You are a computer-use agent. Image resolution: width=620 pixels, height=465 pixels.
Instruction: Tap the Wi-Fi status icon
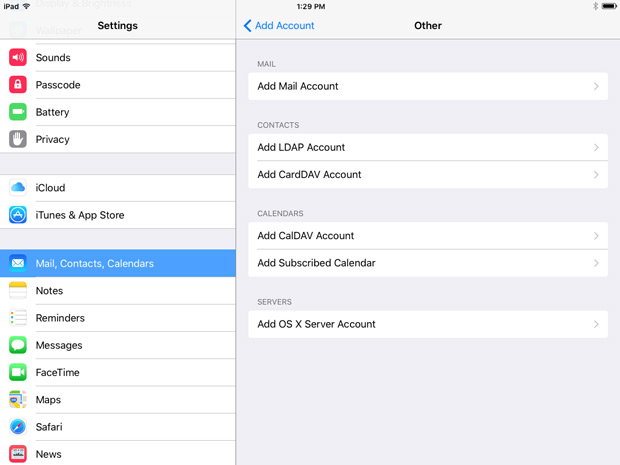coord(26,6)
